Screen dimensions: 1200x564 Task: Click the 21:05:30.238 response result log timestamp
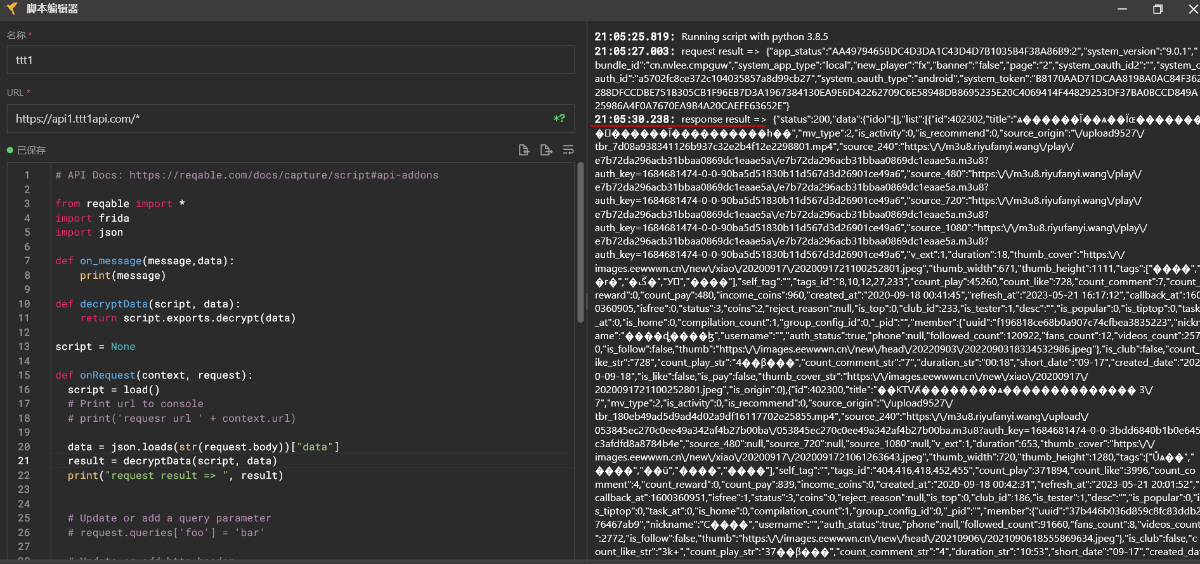pos(634,119)
